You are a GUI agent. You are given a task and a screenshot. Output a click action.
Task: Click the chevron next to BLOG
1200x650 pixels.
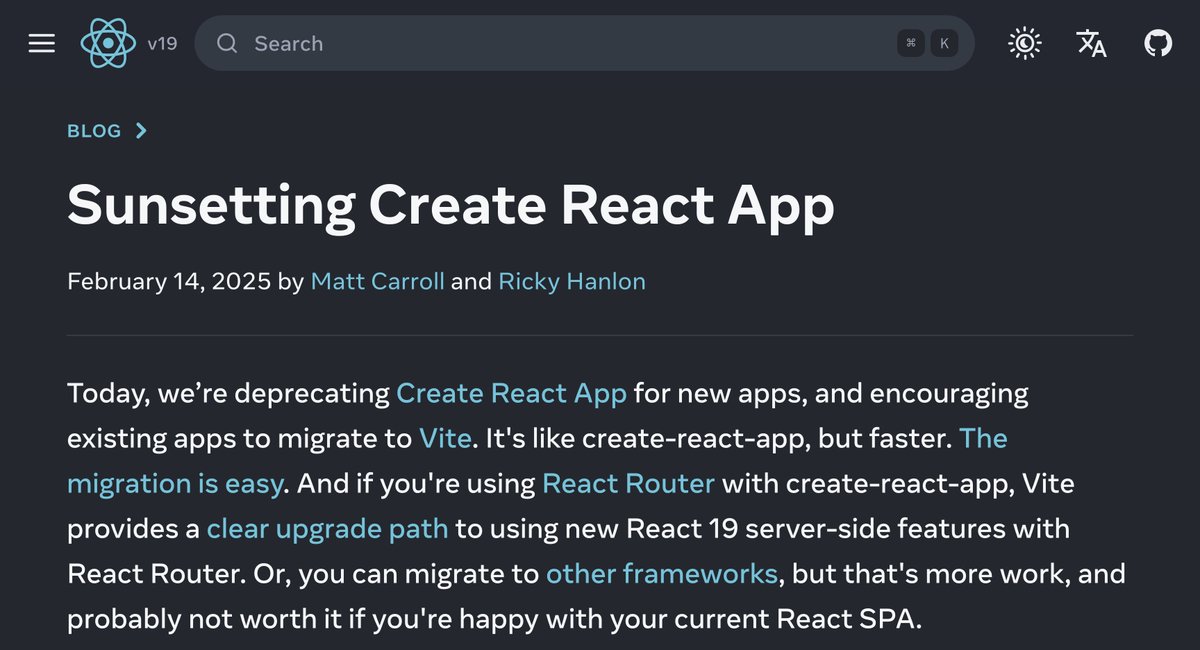(141, 131)
